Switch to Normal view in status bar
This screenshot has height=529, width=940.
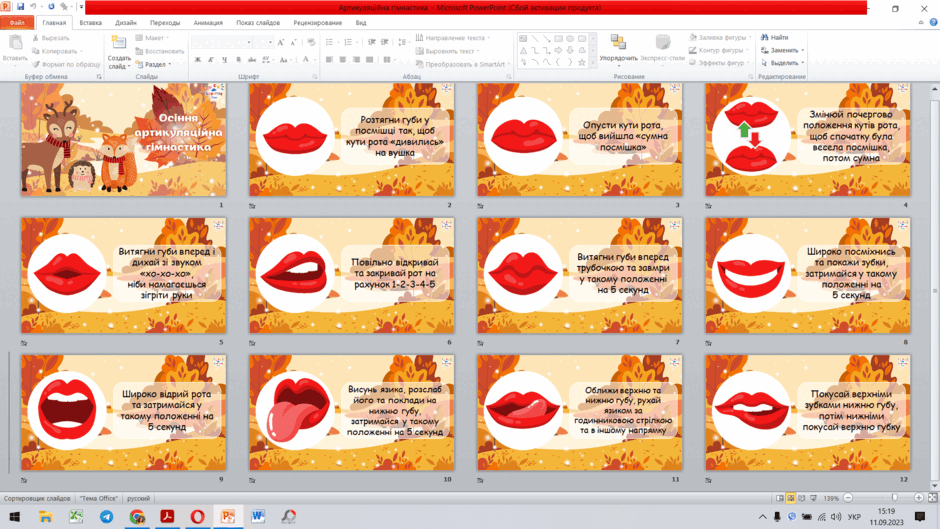(x=779, y=498)
